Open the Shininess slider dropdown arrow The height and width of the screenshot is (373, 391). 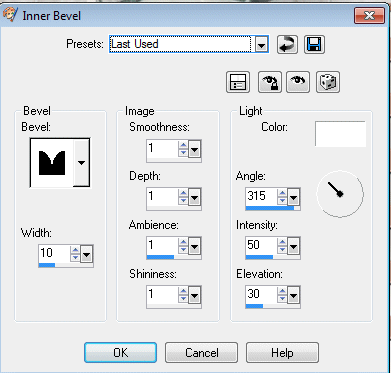[195, 295]
